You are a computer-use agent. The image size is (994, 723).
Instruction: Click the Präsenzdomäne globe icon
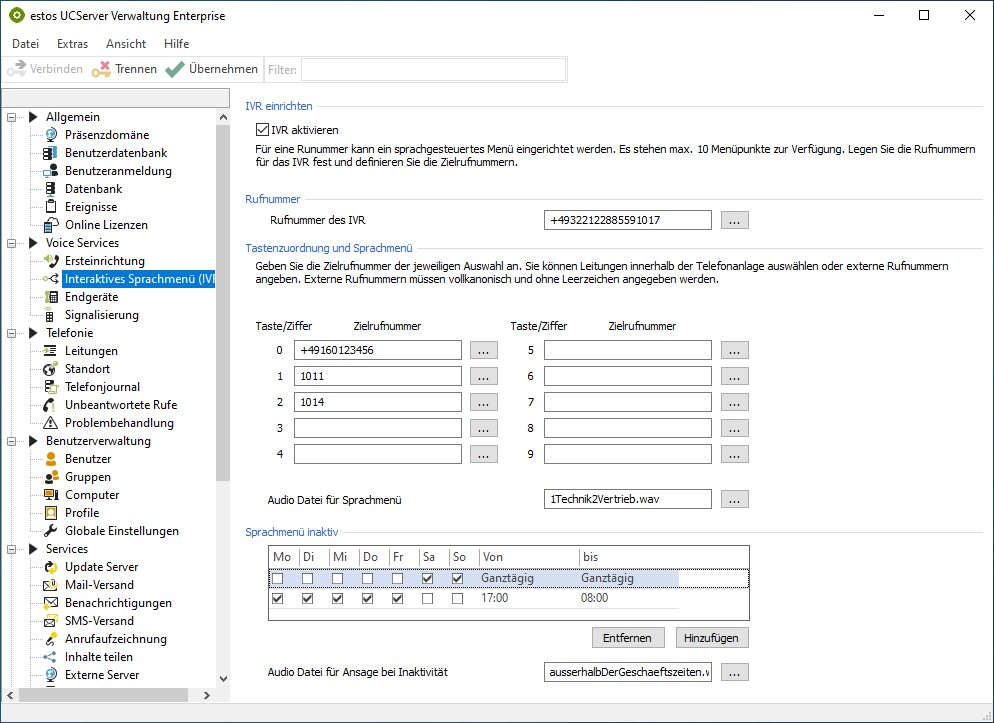pyautogui.click(x=51, y=135)
